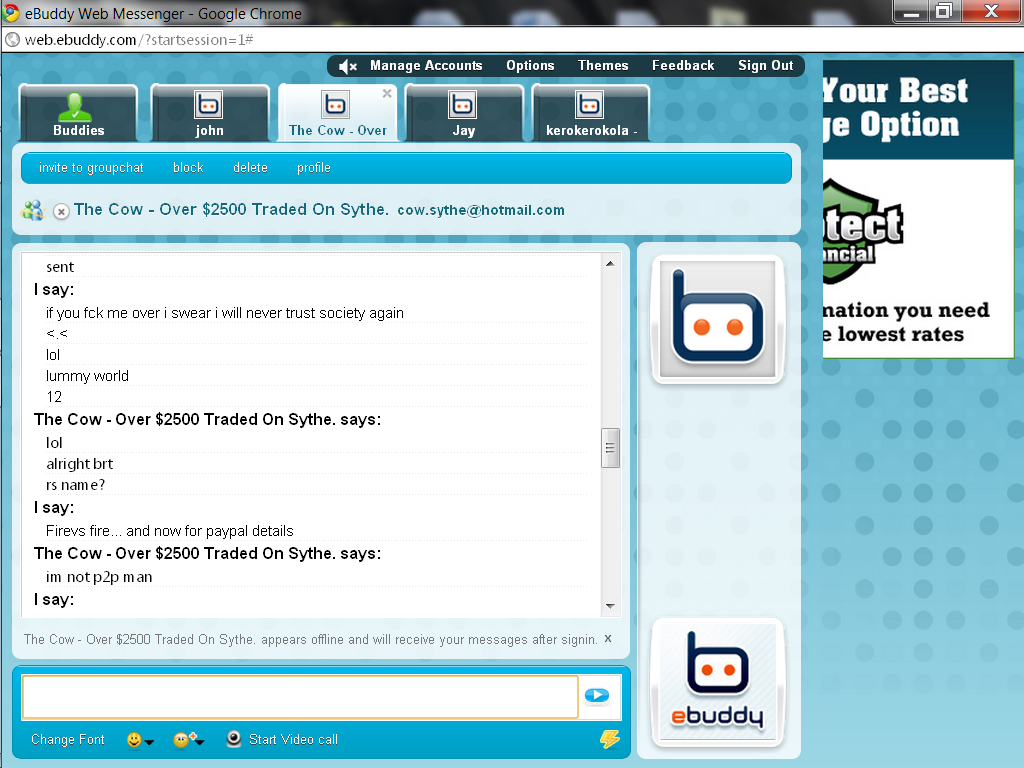The image size is (1024, 768).
Task: Click the Chrome address bar URL
Action: (x=138, y=40)
